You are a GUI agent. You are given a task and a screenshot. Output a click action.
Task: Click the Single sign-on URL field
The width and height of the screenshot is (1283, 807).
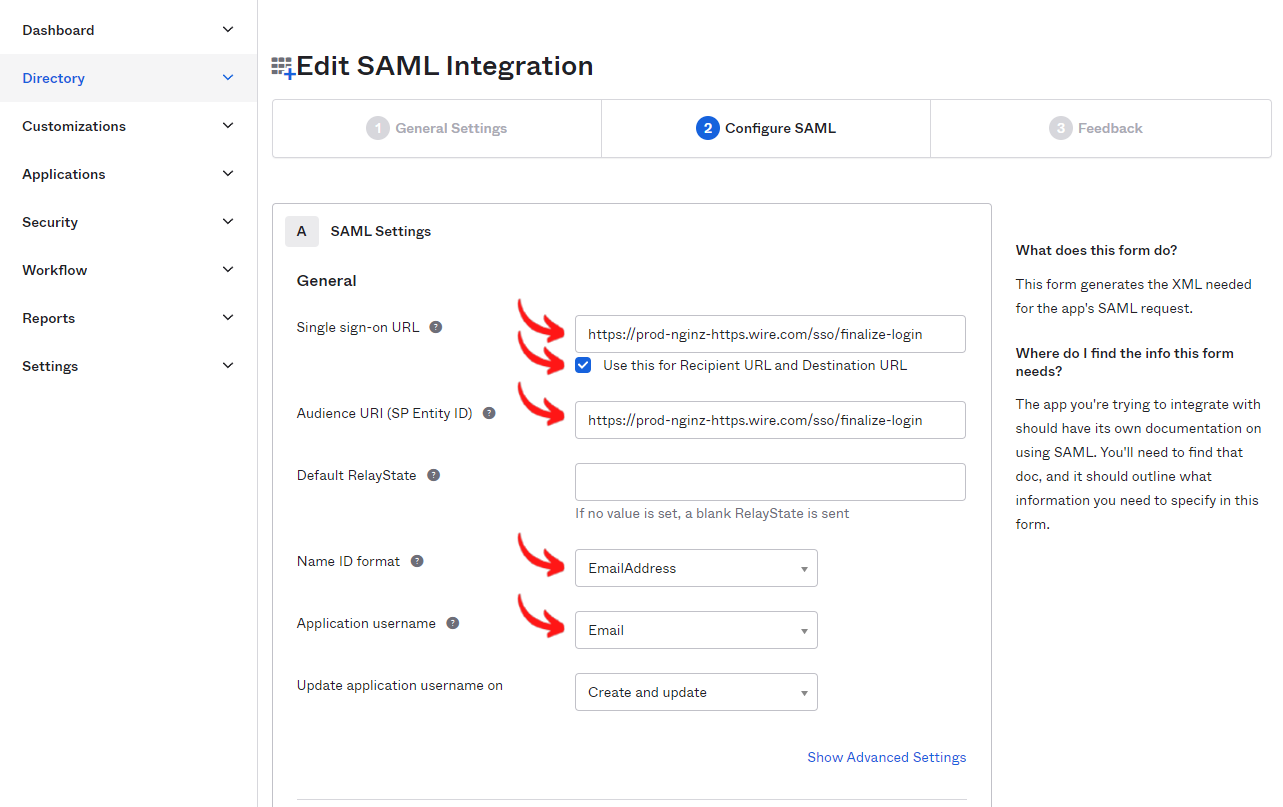[770, 334]
